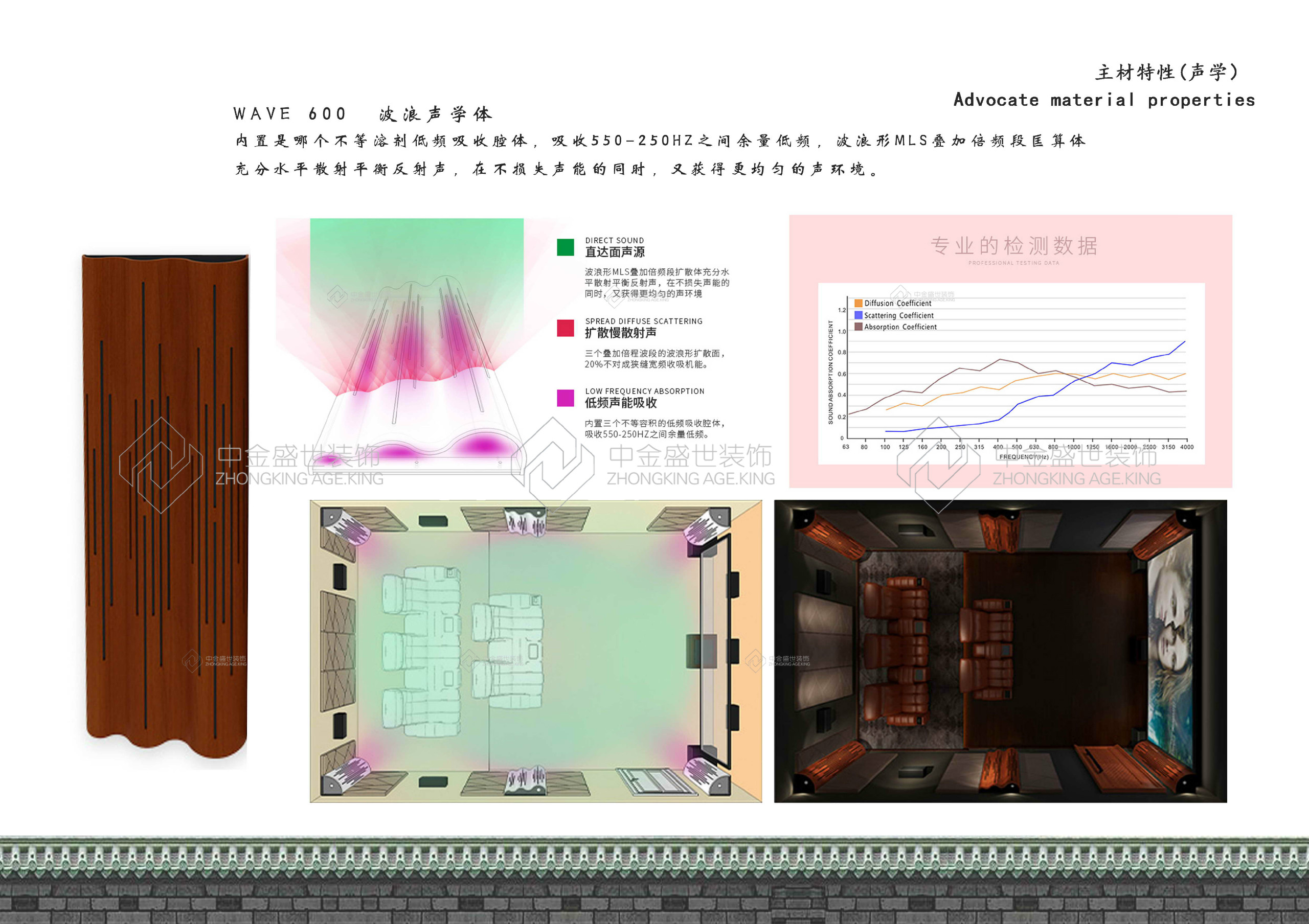Image resolution: width=1309 pixels, height=924 pixels.
Task: Click the Advocate material properties title
Action: tap(1104, 100)
